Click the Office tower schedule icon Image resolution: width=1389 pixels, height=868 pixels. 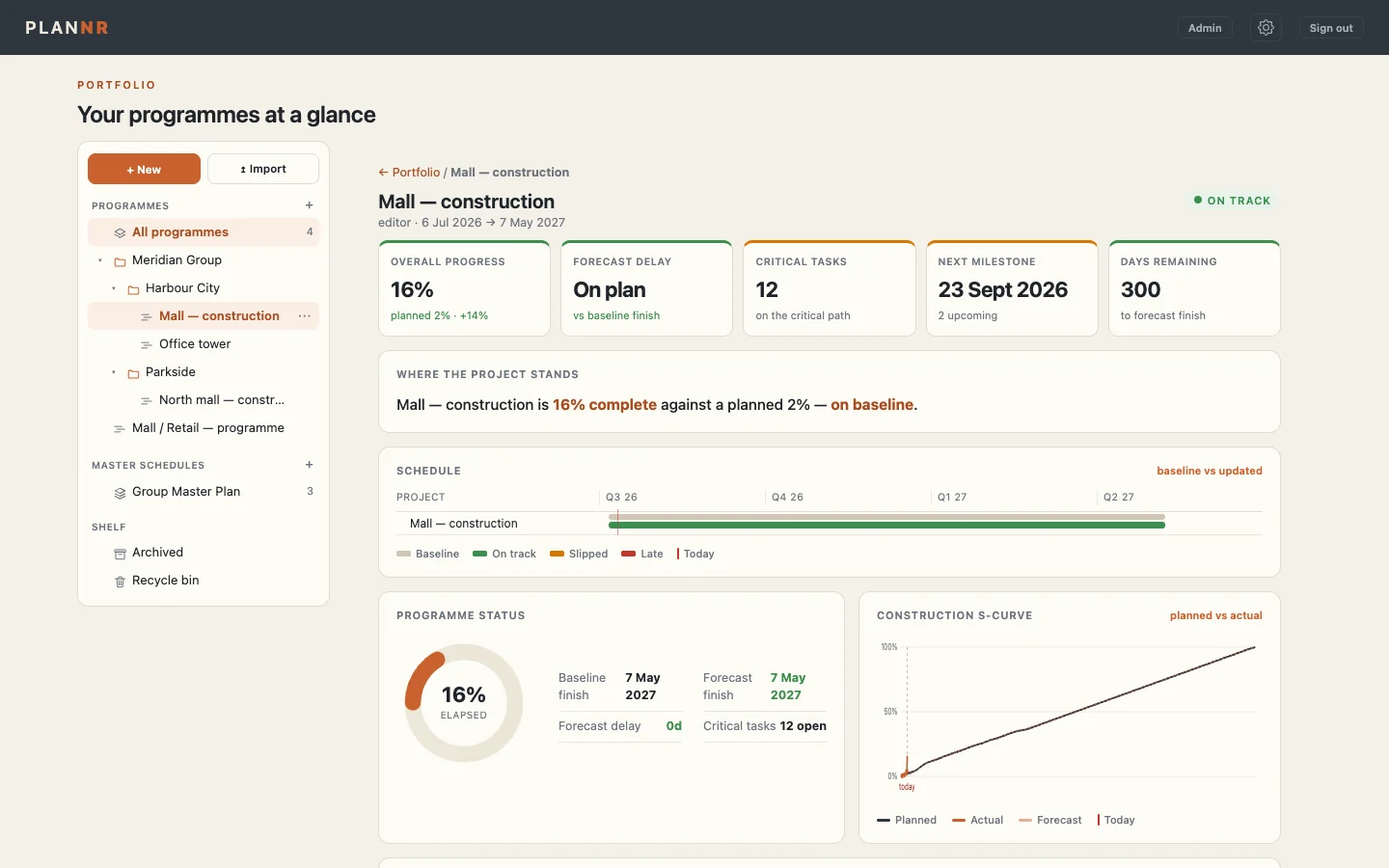coord(147,345)
